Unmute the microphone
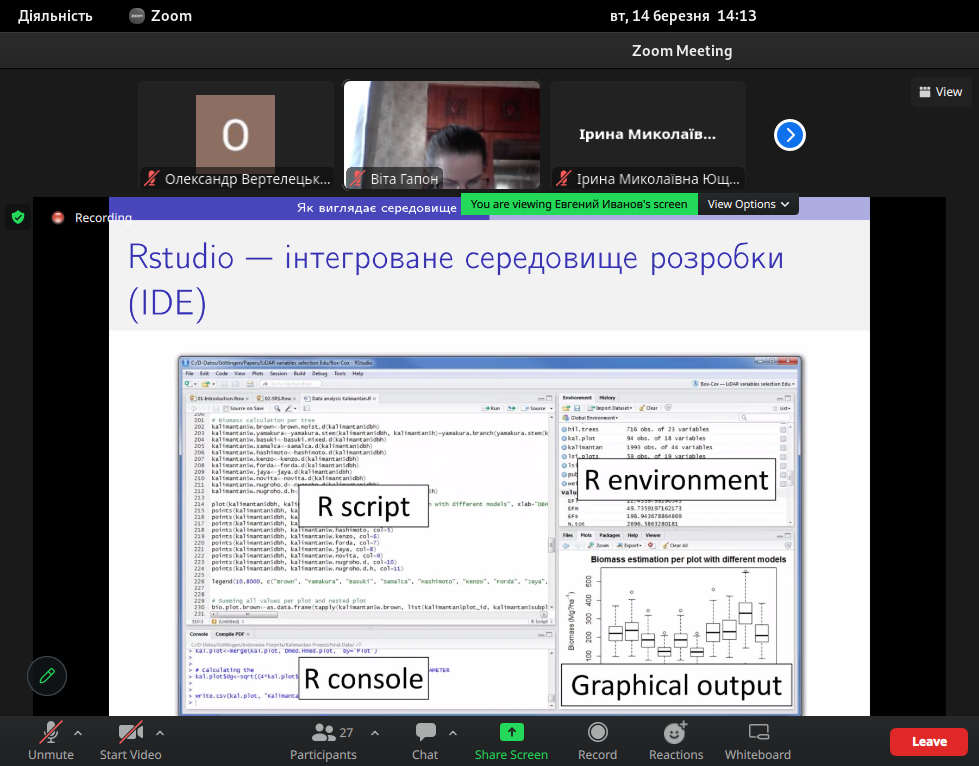 (51, 741)
